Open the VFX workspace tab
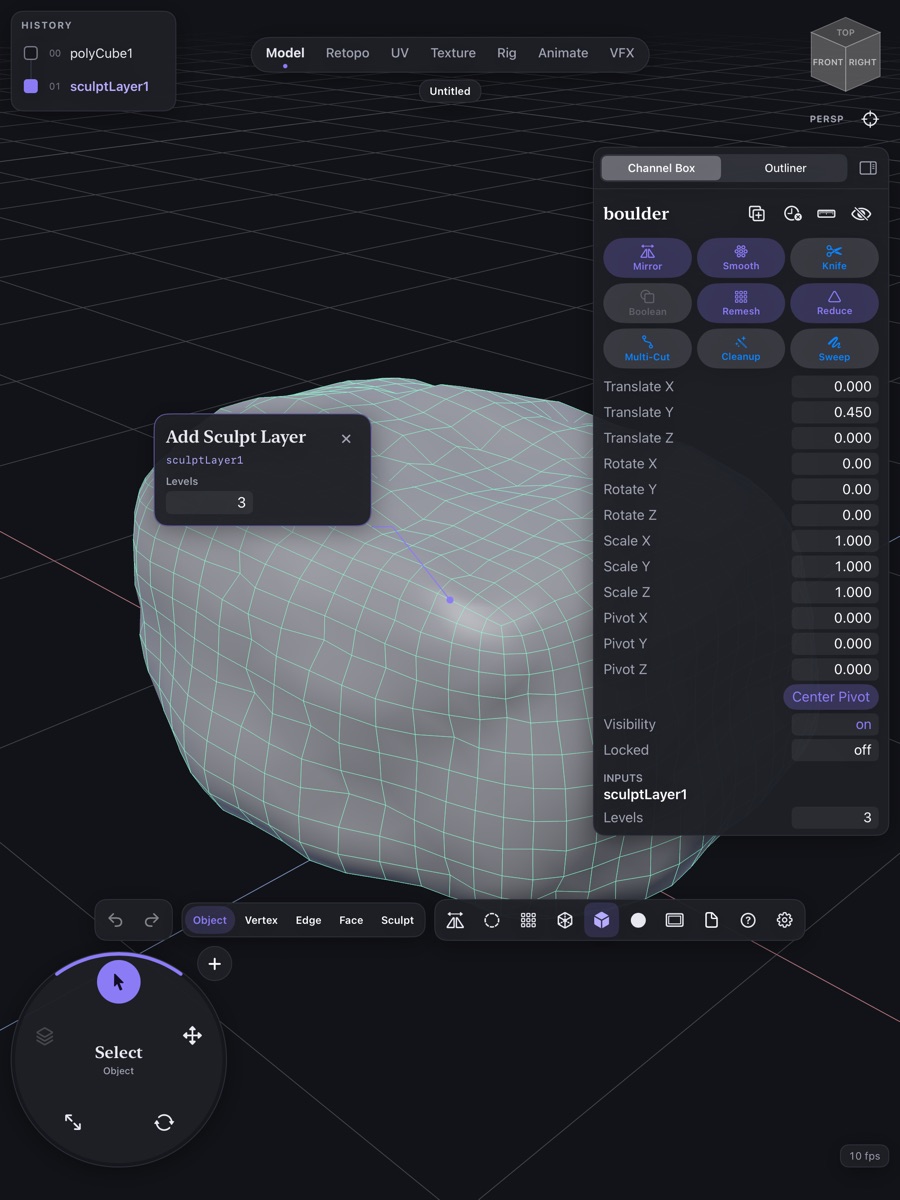Viewport: 900px width, 1200px height. [622, 53]
